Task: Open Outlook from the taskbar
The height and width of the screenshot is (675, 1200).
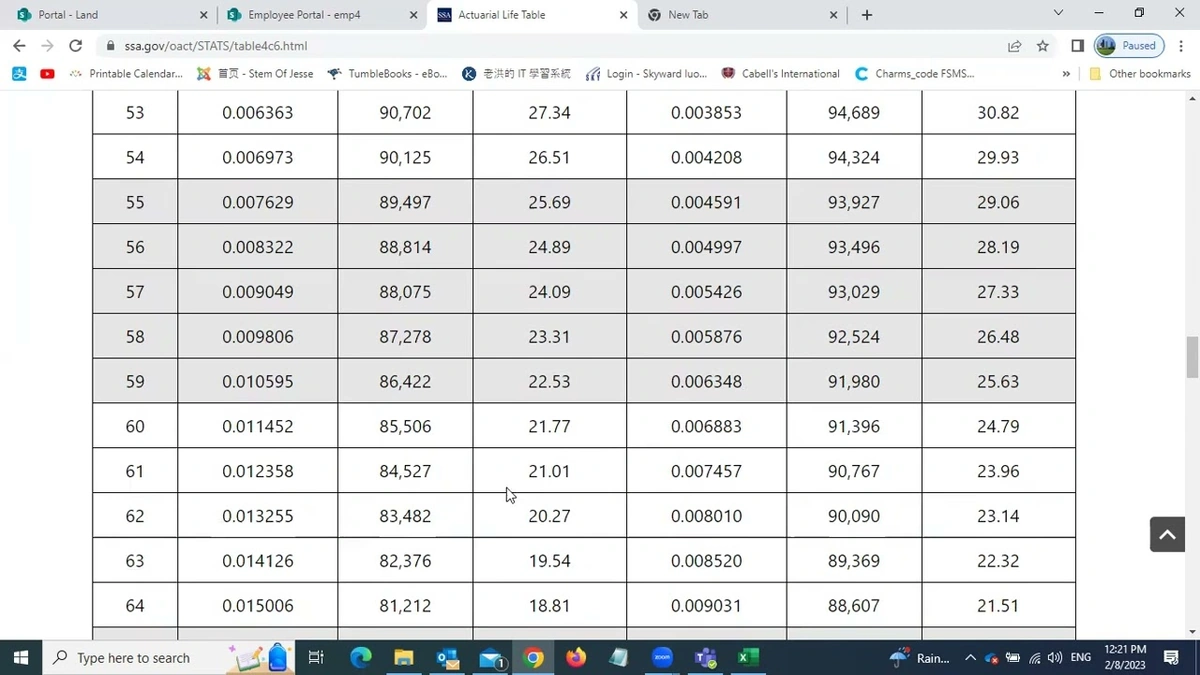Action: pyautogui.click(x=446, y=657)
